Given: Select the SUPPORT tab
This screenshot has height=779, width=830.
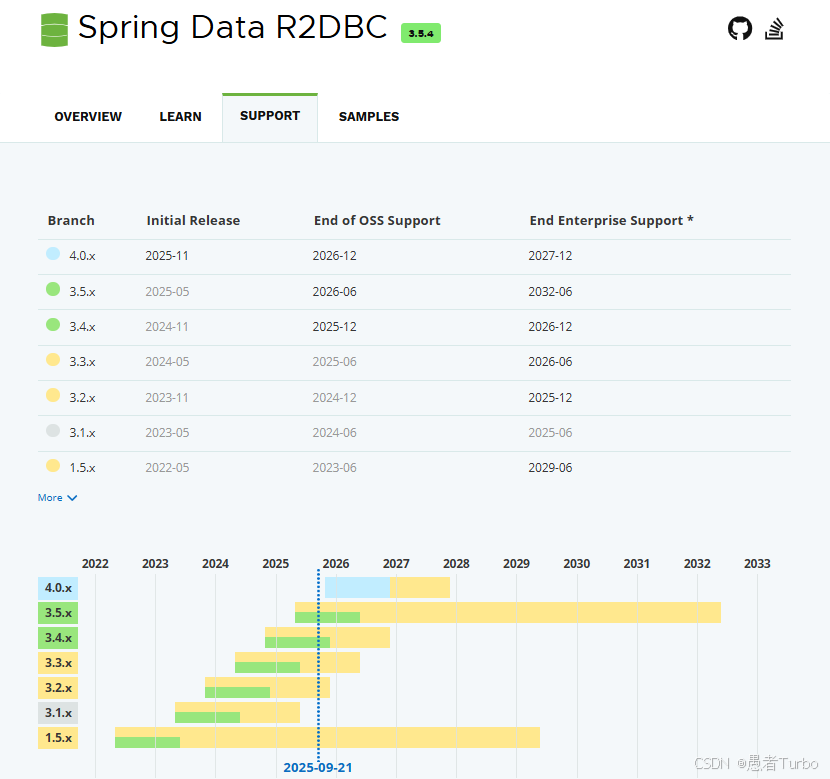Looking at the screenshot, I should click(270, 116).
